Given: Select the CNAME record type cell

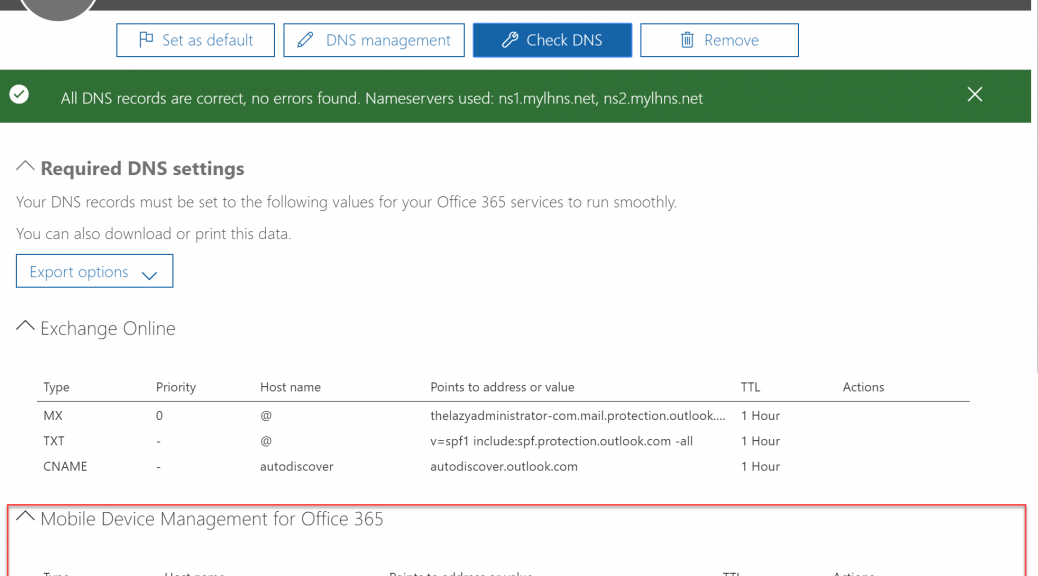Looking at the screenshot, I should 66,466.
